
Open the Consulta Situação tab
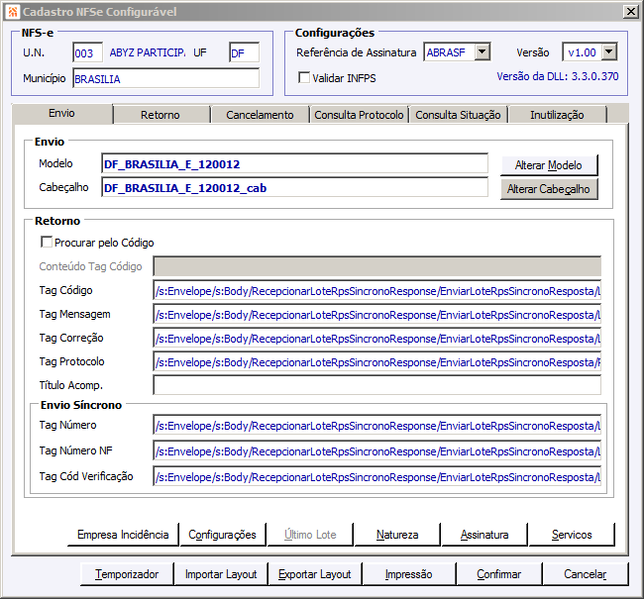[x=458, y=115]
